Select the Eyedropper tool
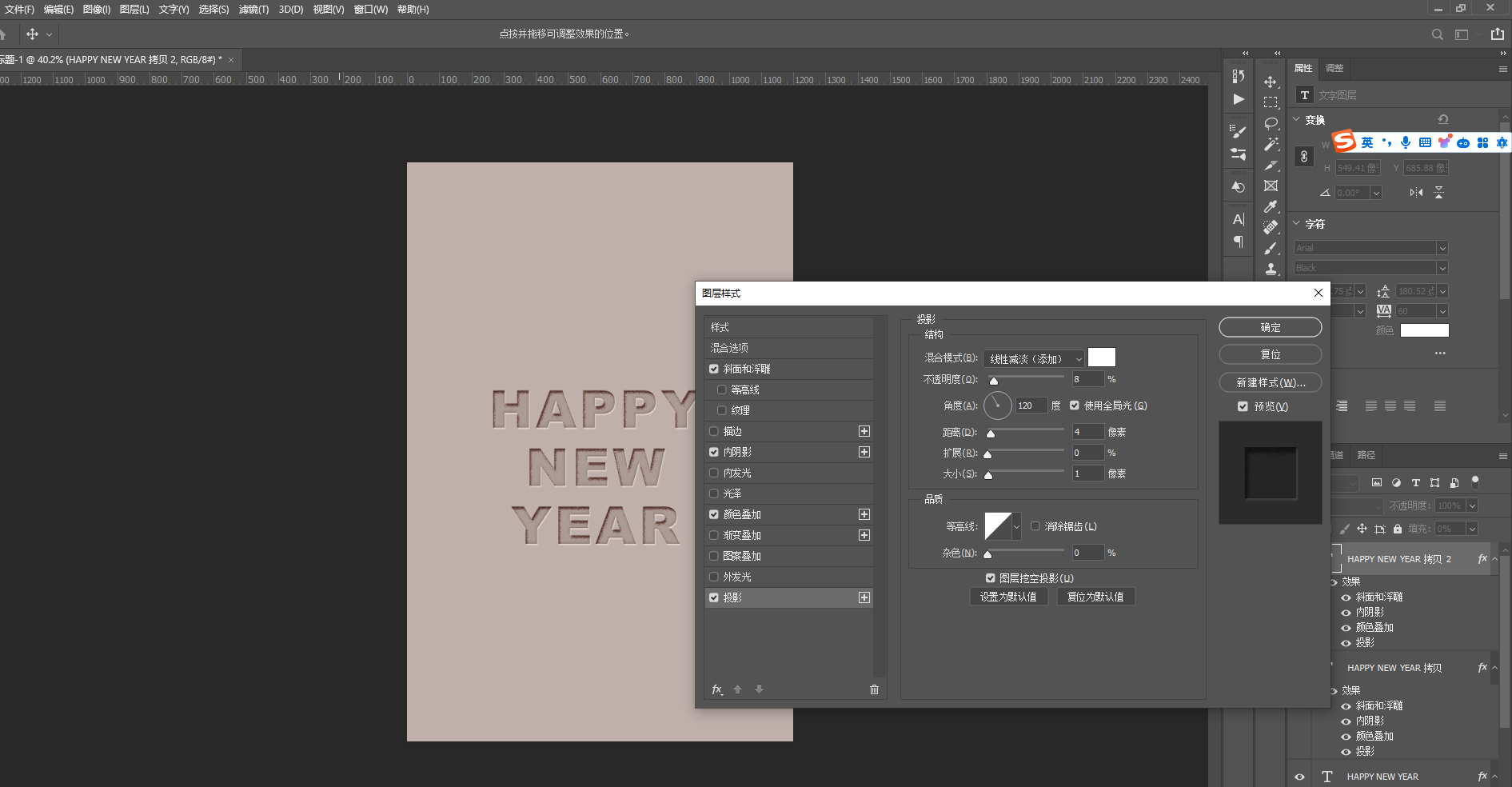The image size is (1512, 787). (1271, 207)
